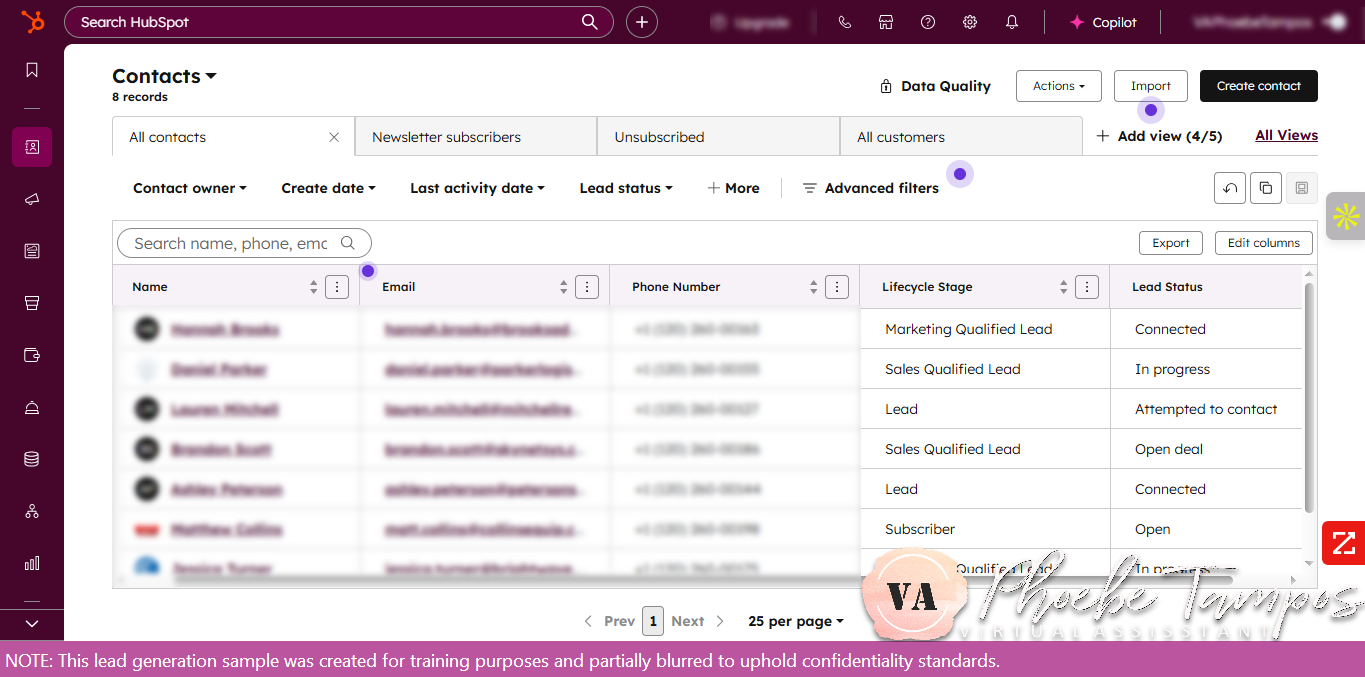Open the Unsubscribed view tab
Image resolution: width=1365 pixels, height=677 pixels.
659,136
